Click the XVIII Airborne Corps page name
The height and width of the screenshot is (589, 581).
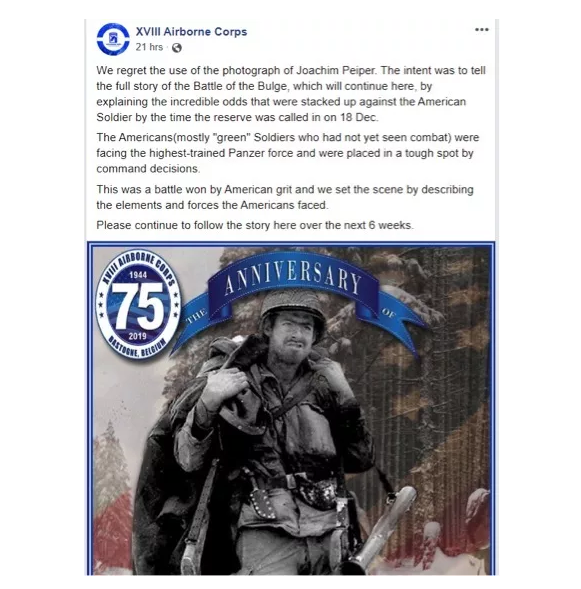click(191, 32)
